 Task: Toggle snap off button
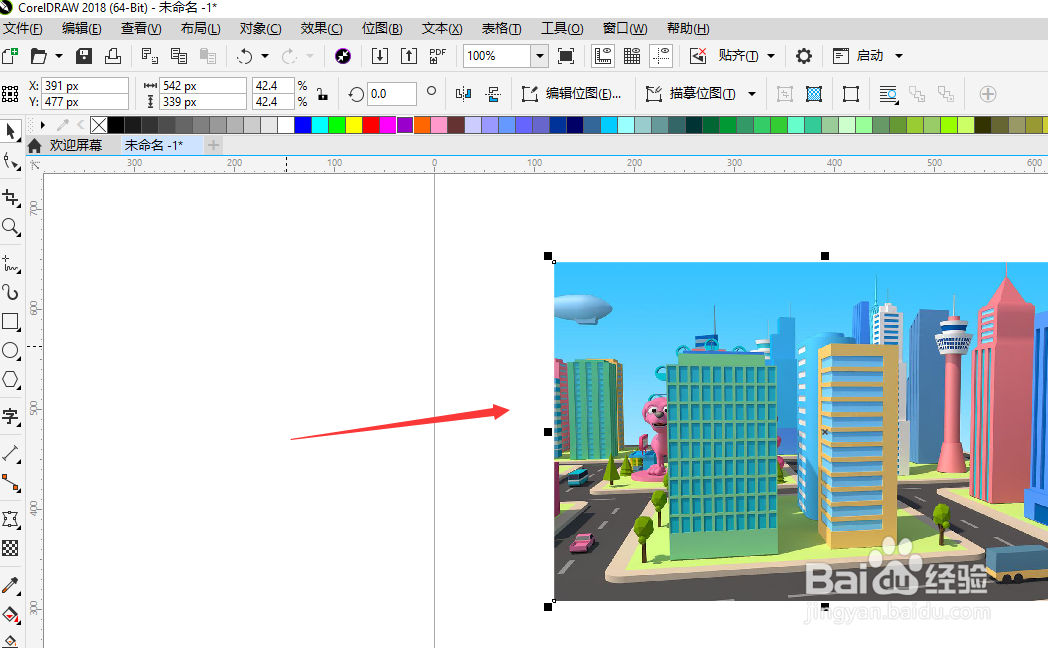click(x=698, y=56)
